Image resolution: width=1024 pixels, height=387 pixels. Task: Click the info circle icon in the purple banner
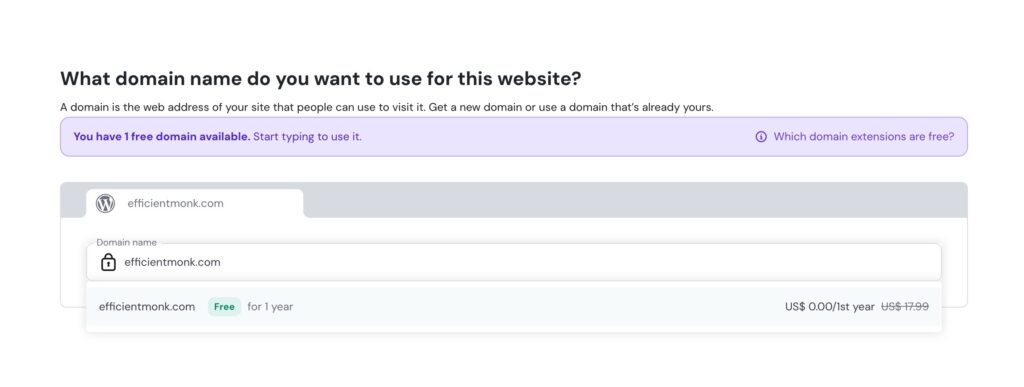[x=761, y=137]
